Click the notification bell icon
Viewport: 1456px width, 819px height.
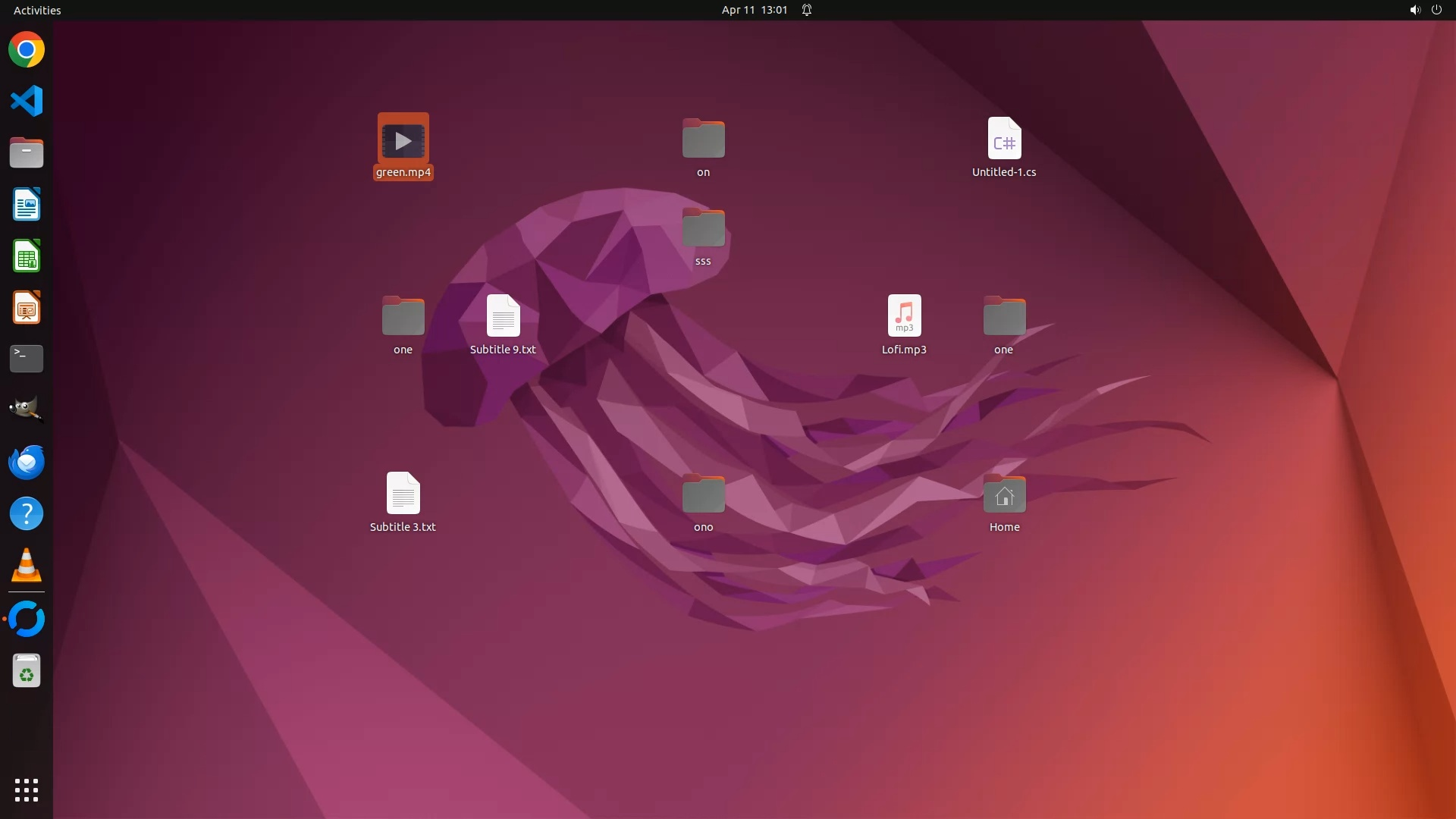[x=807, y=10]
